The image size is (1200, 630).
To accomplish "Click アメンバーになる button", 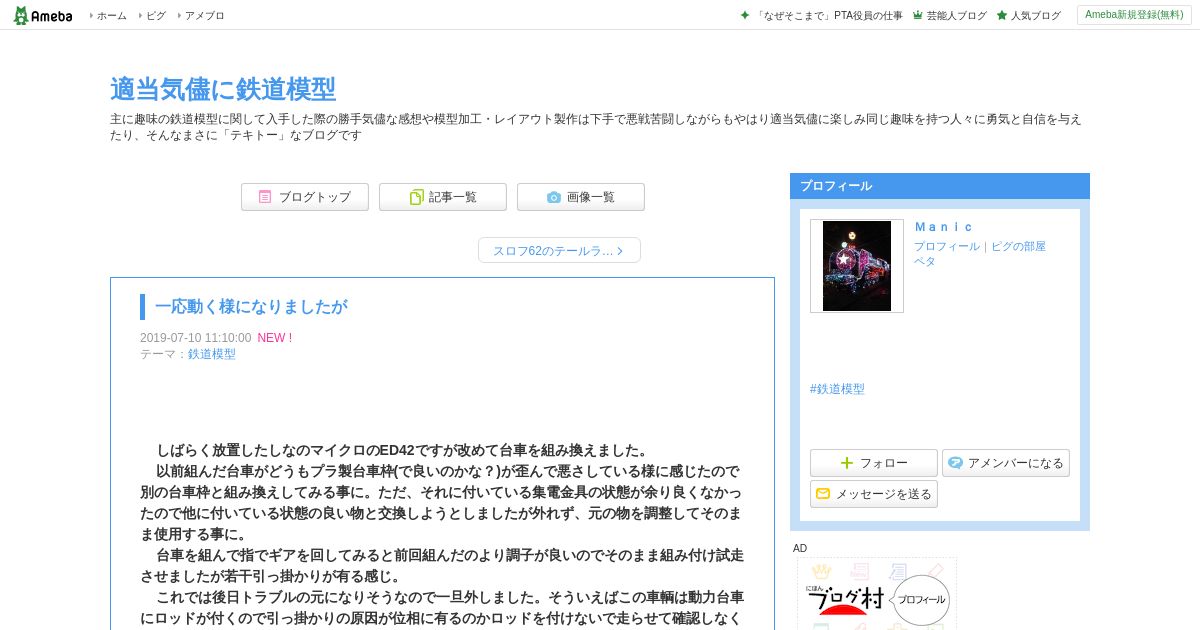I will 1006,463.
